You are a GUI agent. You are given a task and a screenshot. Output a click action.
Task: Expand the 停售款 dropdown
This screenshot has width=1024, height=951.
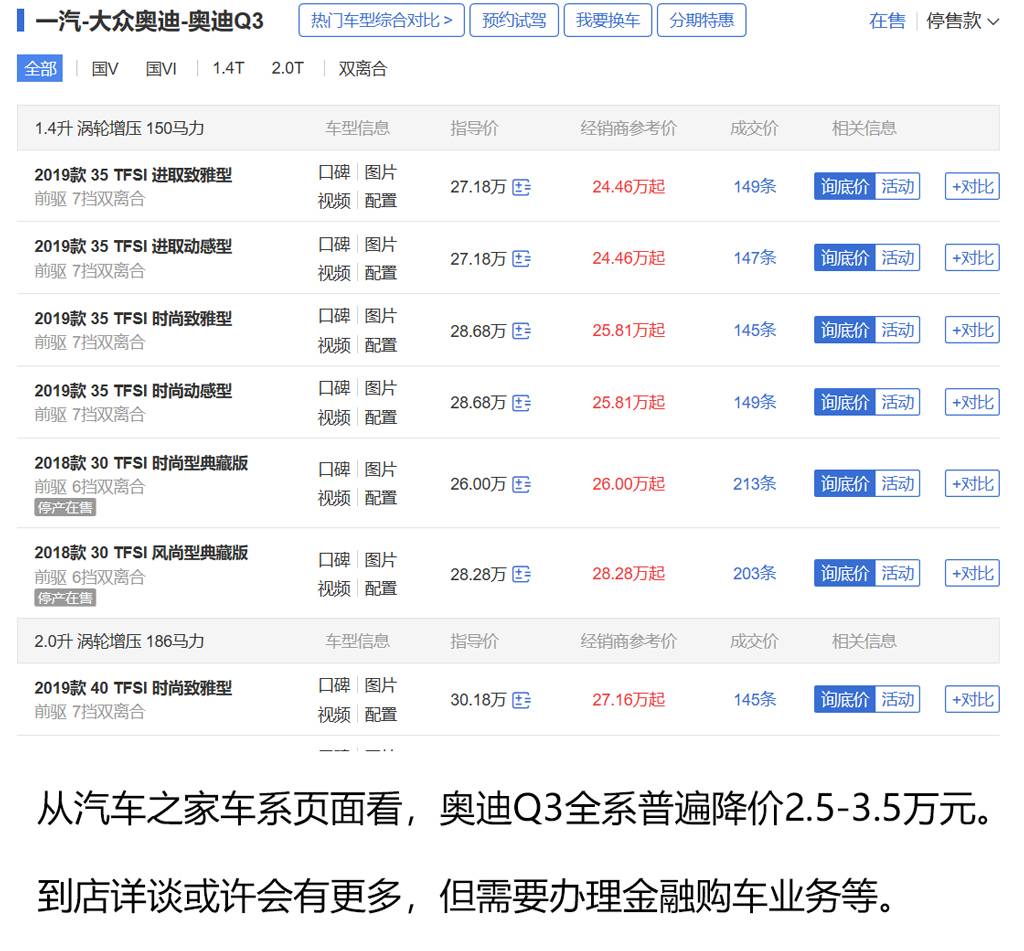tap(962, 21)
